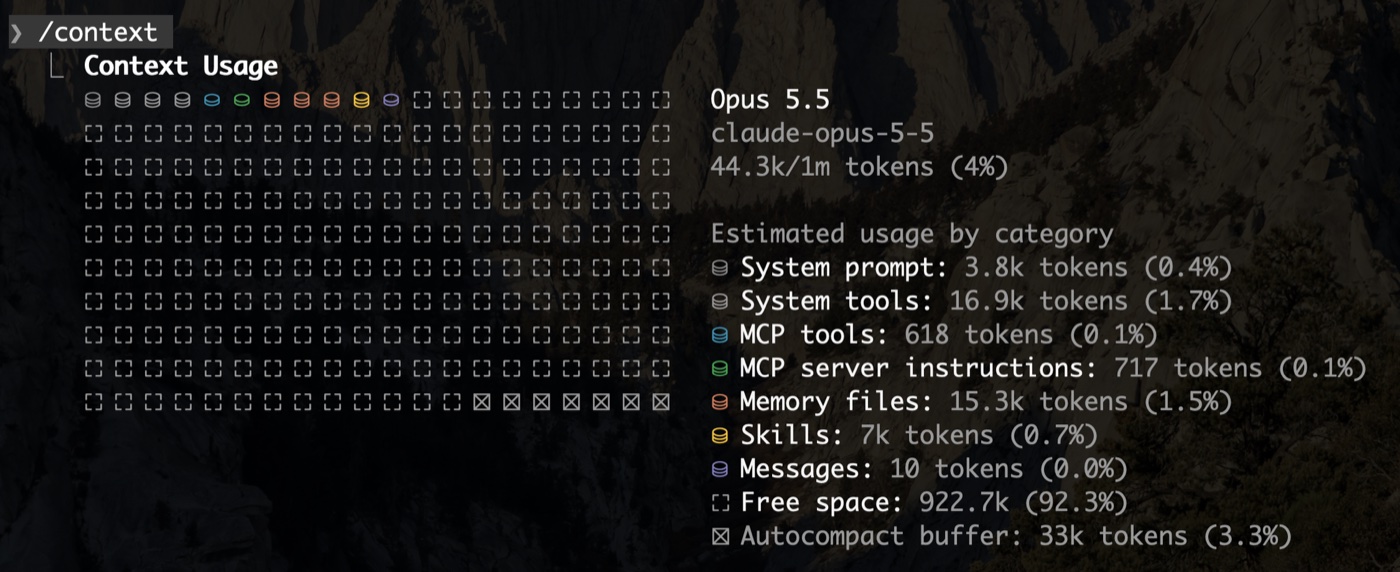The image size is (1400, 572).
Task: Click the yellow Skills legend icon
Action: [720, 436]
